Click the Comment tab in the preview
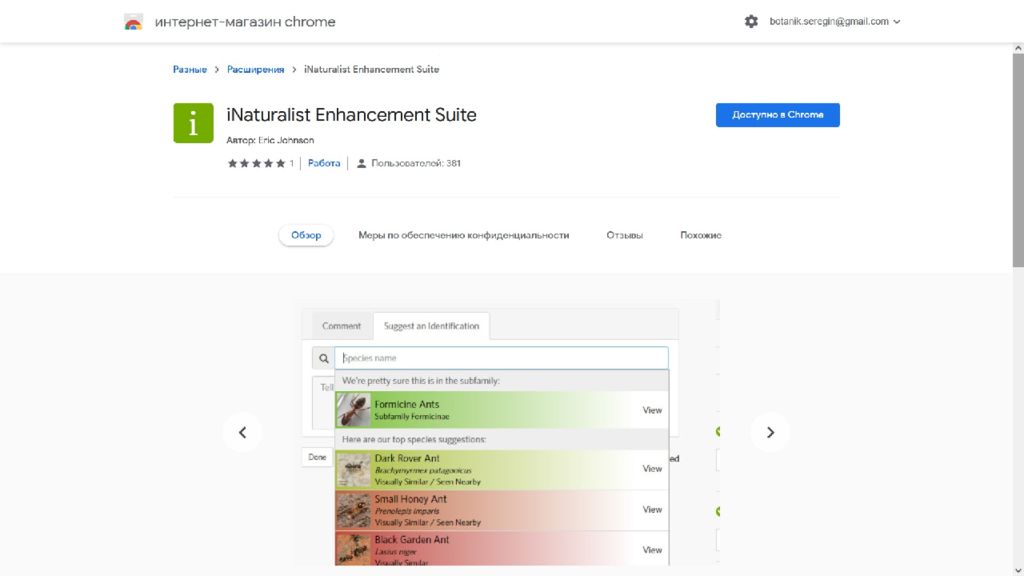Viewport: 1024px width, 576px height. (x=341, y=326)
